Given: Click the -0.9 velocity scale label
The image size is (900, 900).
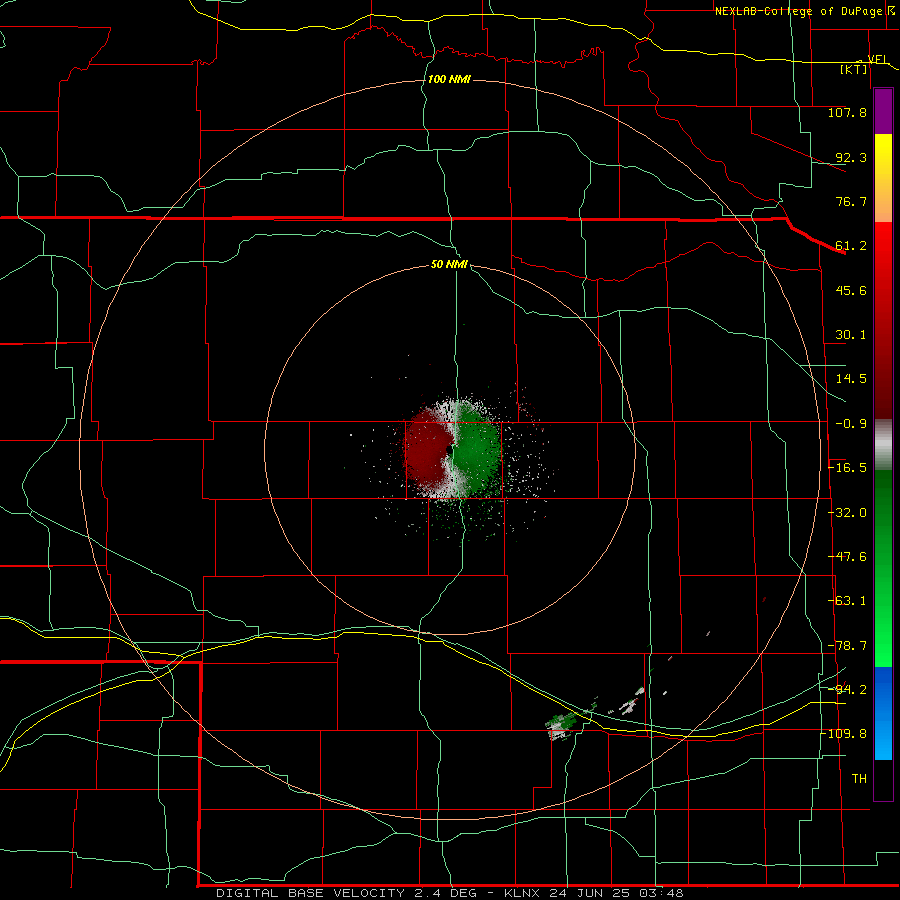Looking at the screenshot, I should point(851,424).
